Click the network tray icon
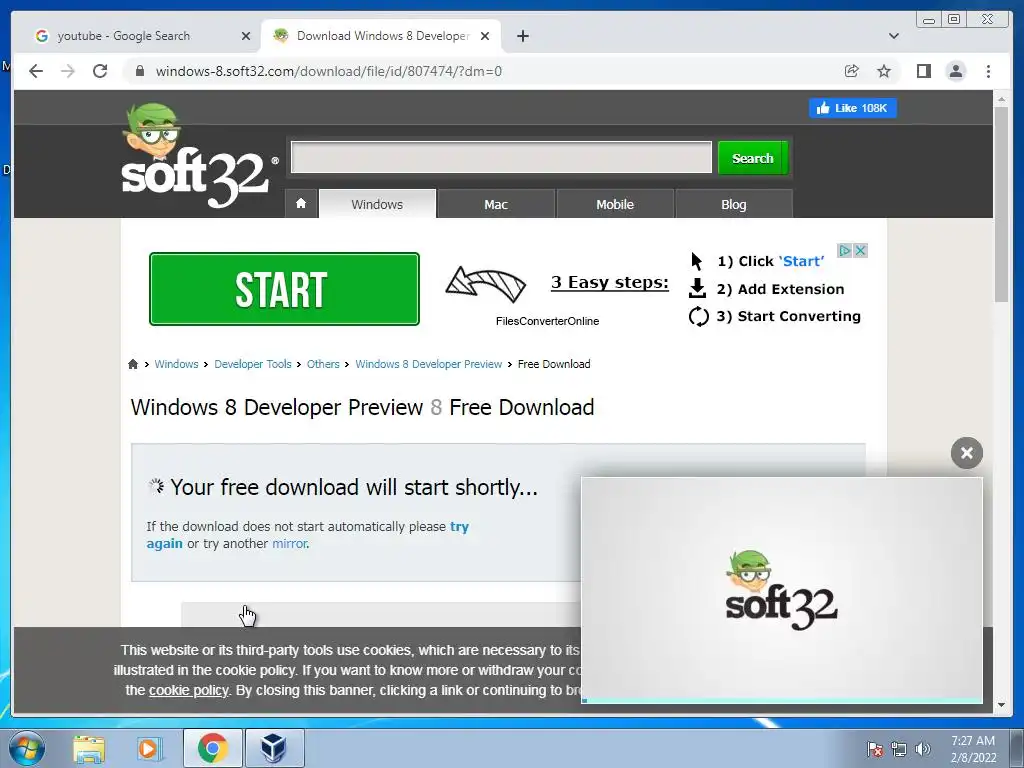Screen dimensions: 1024x768 pos(899,748)
